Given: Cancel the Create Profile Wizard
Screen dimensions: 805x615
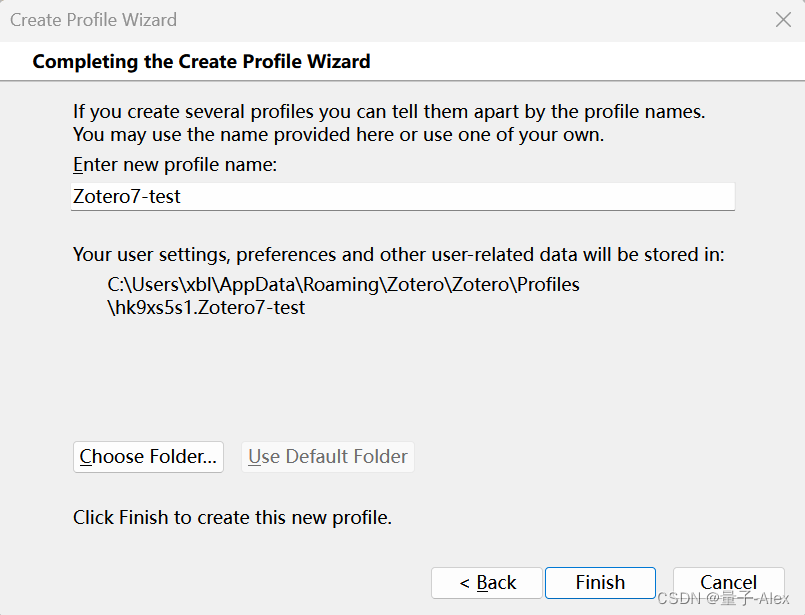Looking at the screenshot, I should pyautogui.click(x=729, y=583).
